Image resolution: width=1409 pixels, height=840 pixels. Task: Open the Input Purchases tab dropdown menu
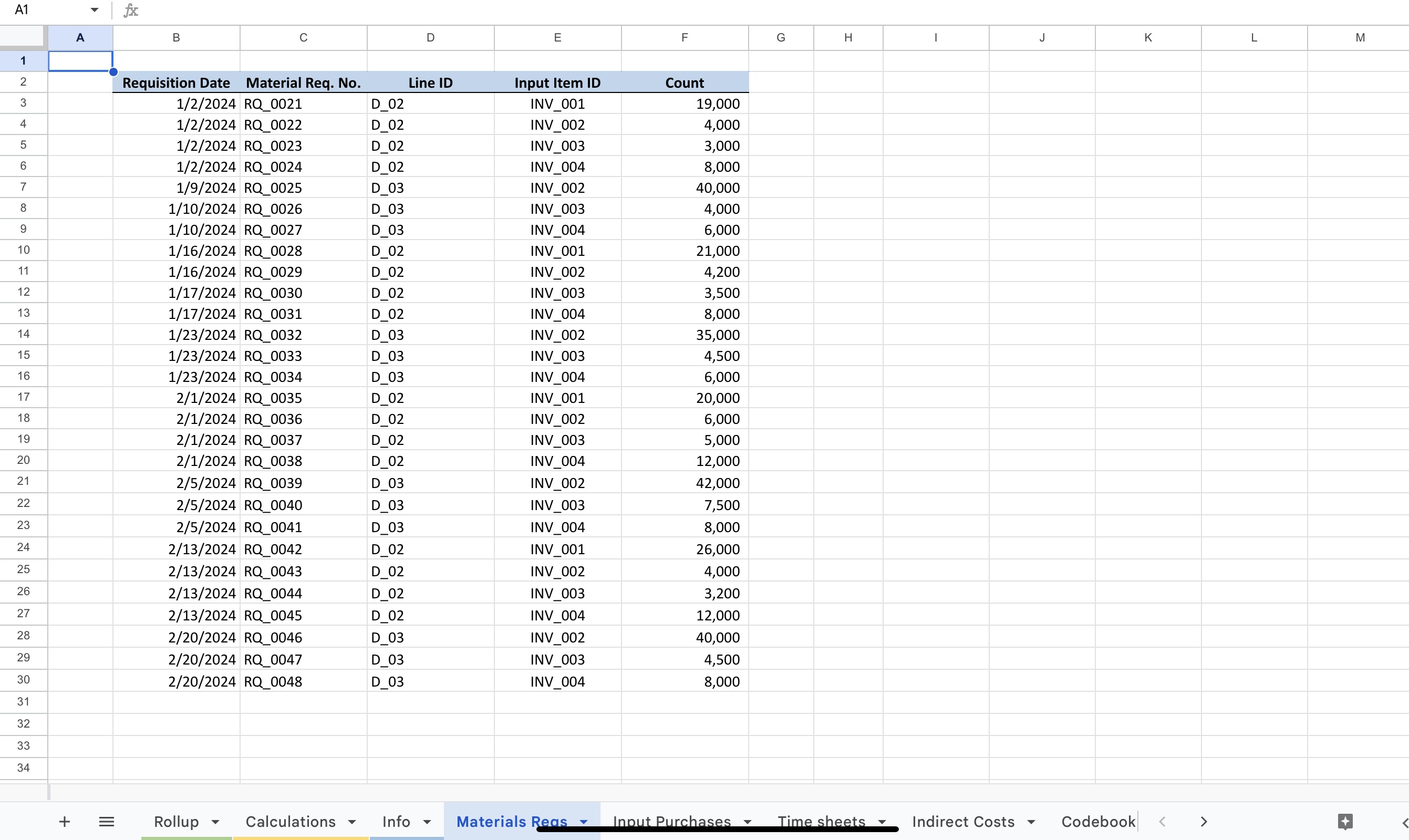click(x=748, y=821)
